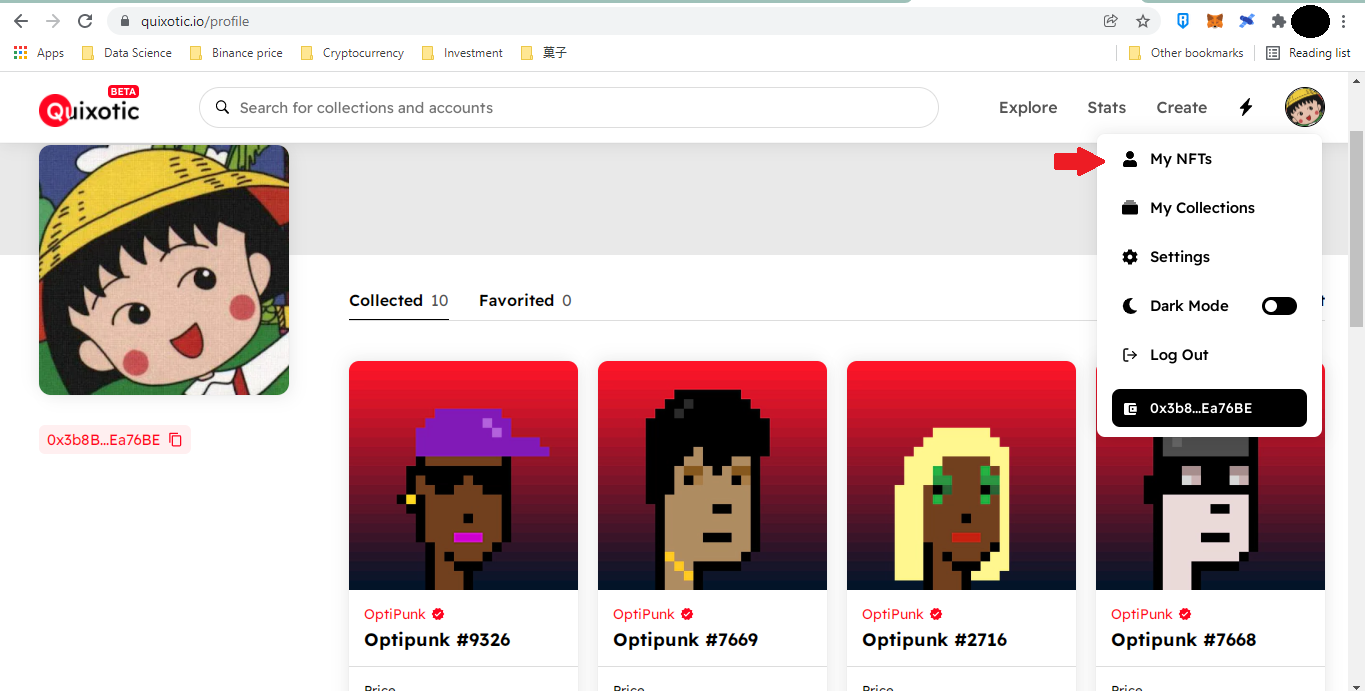Open the Explore page
The width and height of the screenshot is (1365, 691).
click(x=1028, y=107)
